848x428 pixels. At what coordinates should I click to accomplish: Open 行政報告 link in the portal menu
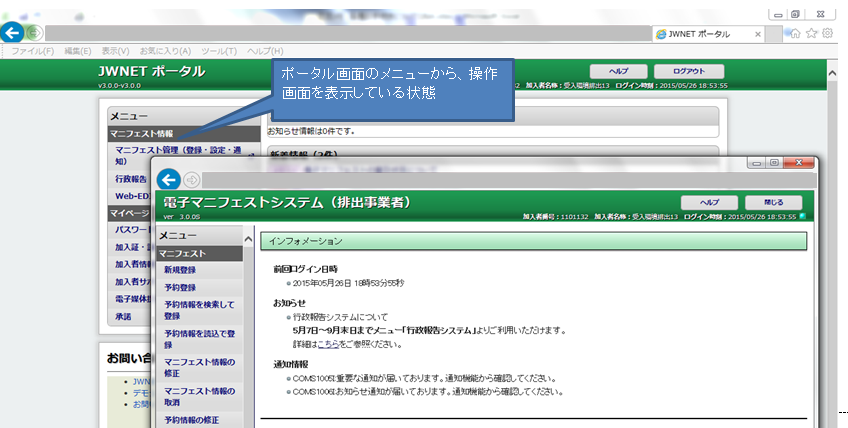[x=131, y=179]
